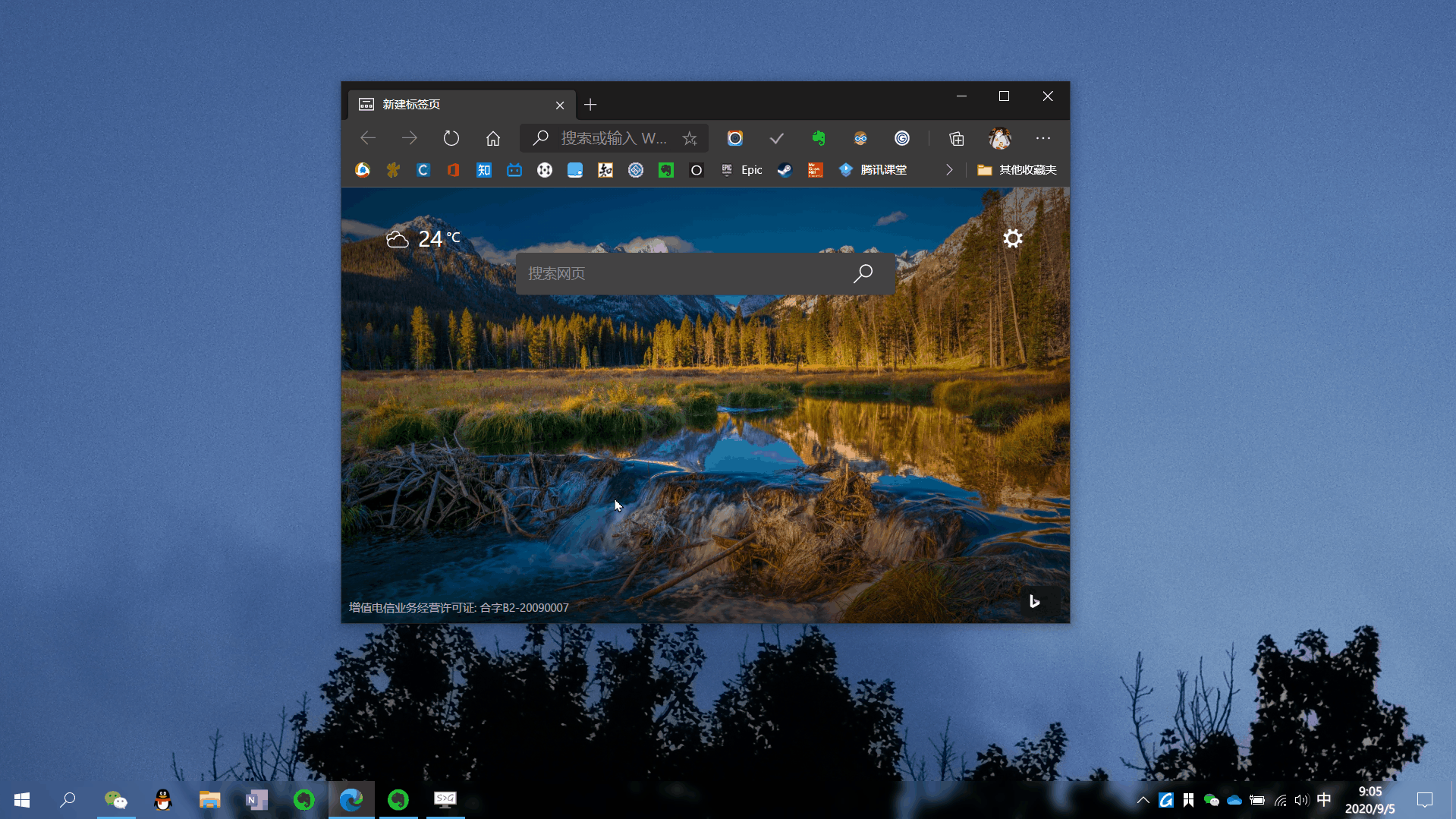Open the Steam bookmark
Image resolution: width=1456 pixels, height=819 pixels.
click(785, 170)
